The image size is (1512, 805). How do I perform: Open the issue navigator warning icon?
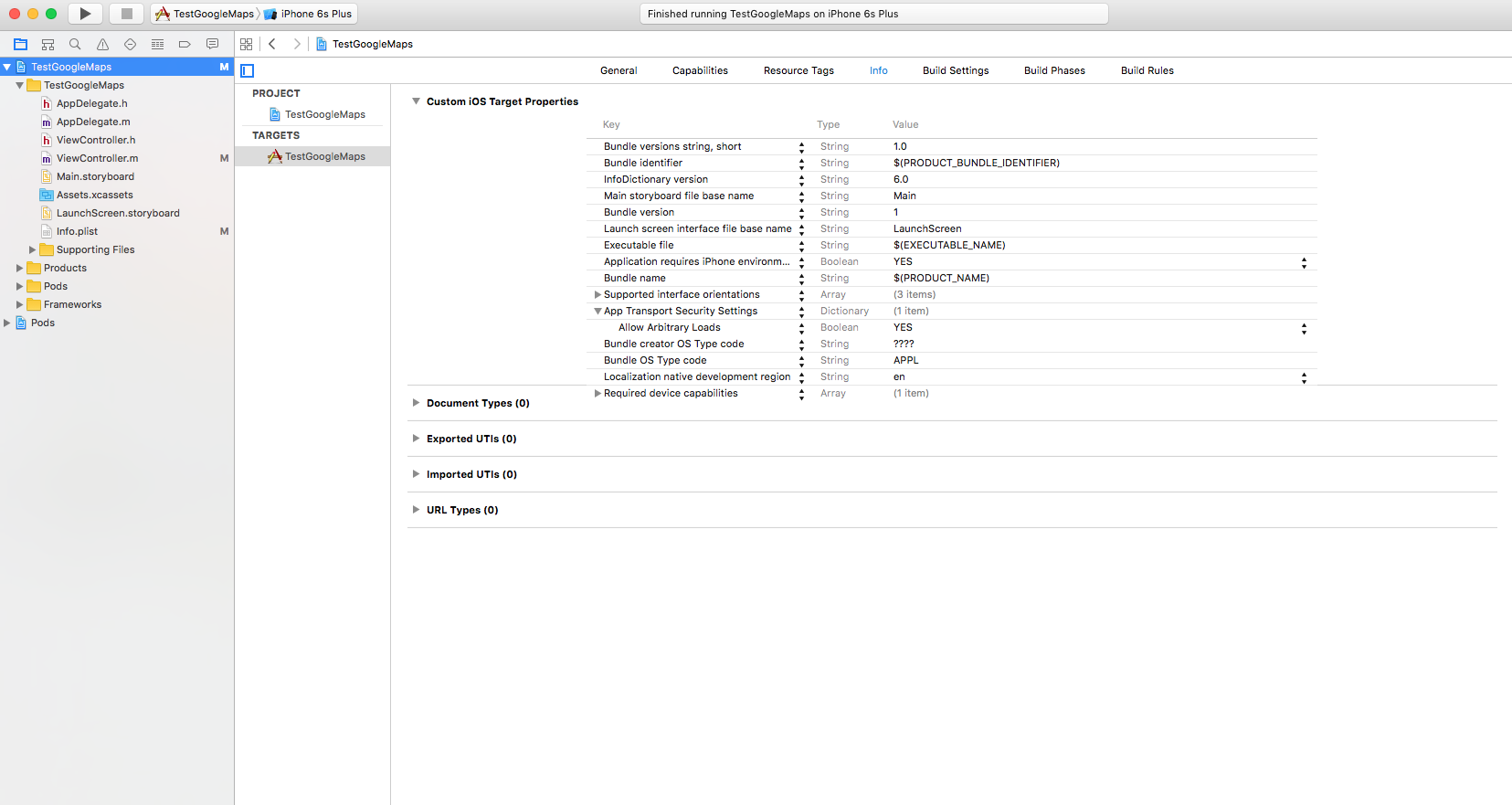pos(102,44)
